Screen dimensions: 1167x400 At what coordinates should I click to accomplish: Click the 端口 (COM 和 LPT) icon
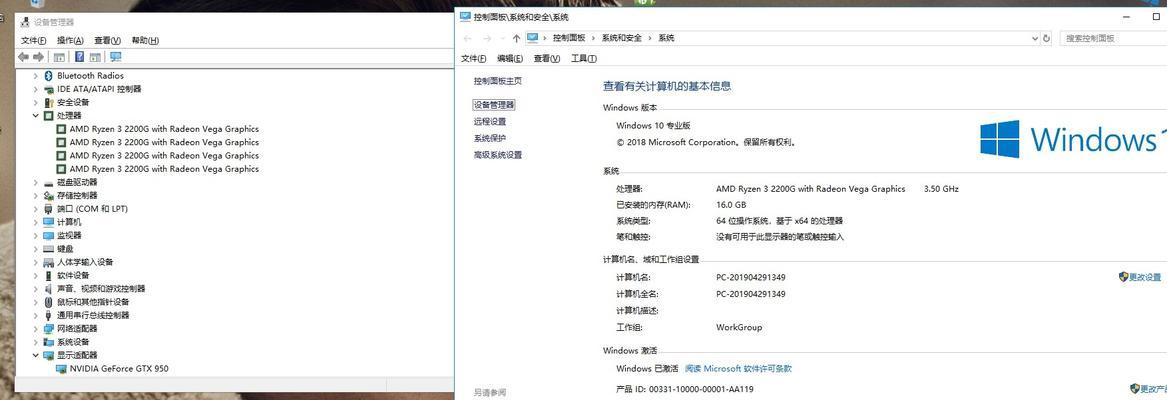(x=48, y=209)
